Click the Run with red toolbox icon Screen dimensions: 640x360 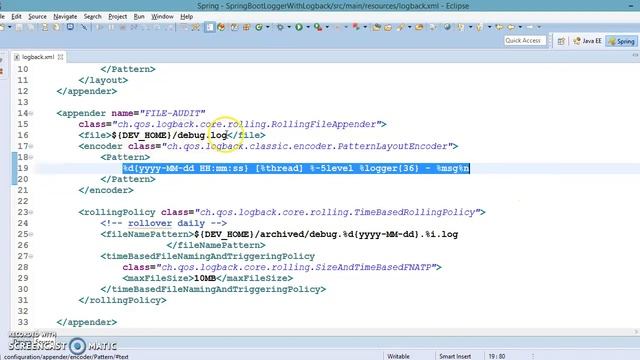click(318, 27)
